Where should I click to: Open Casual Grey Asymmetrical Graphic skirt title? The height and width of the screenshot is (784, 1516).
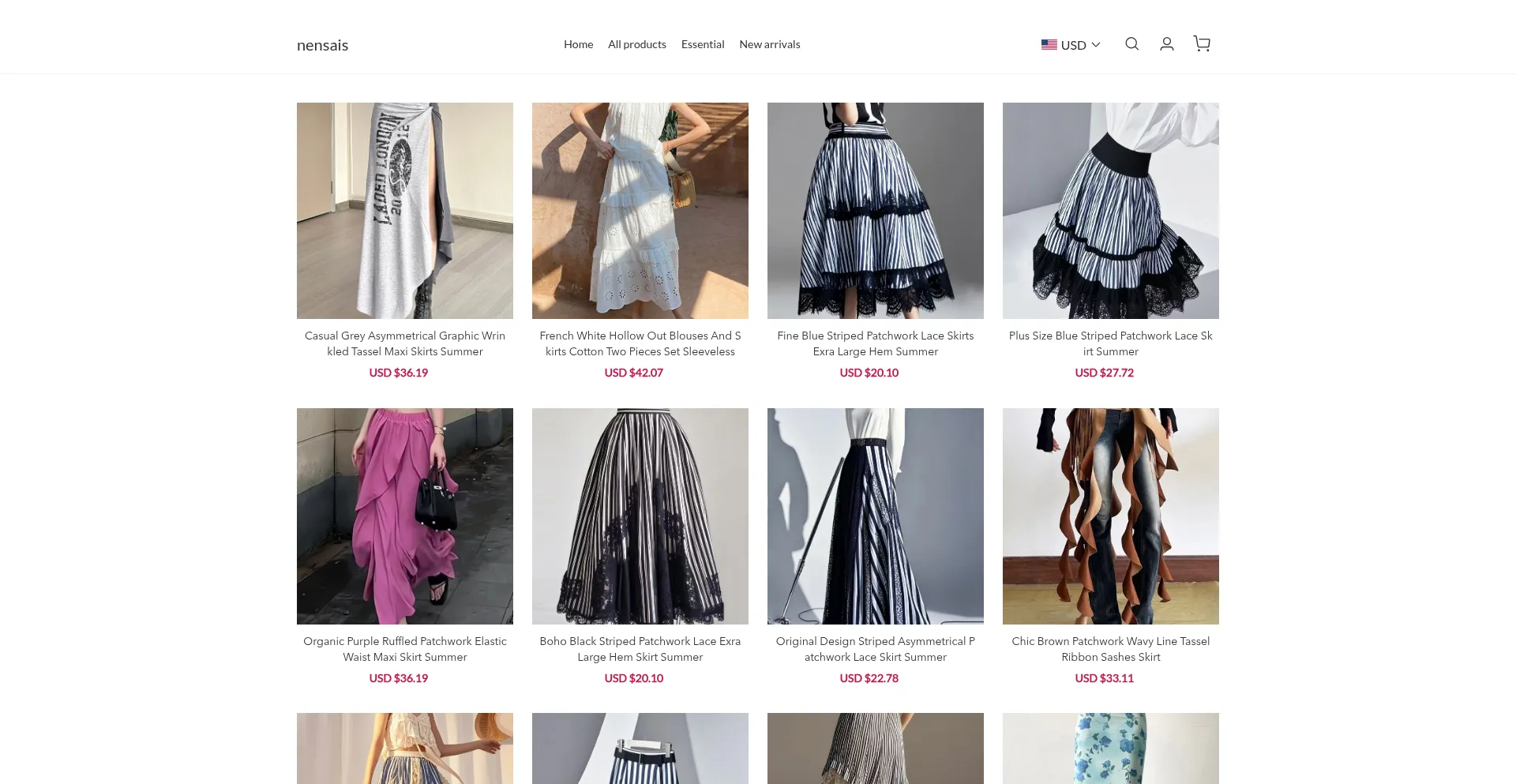tap(404, 343)
